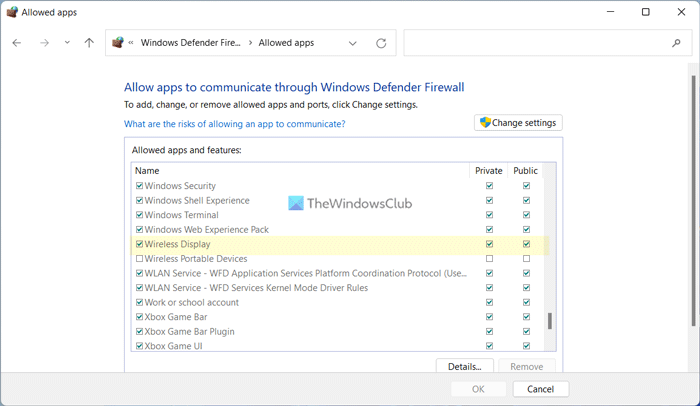Click the Allowed apps title bar icon
Screen dimensions: 700x406
[10, 12]
